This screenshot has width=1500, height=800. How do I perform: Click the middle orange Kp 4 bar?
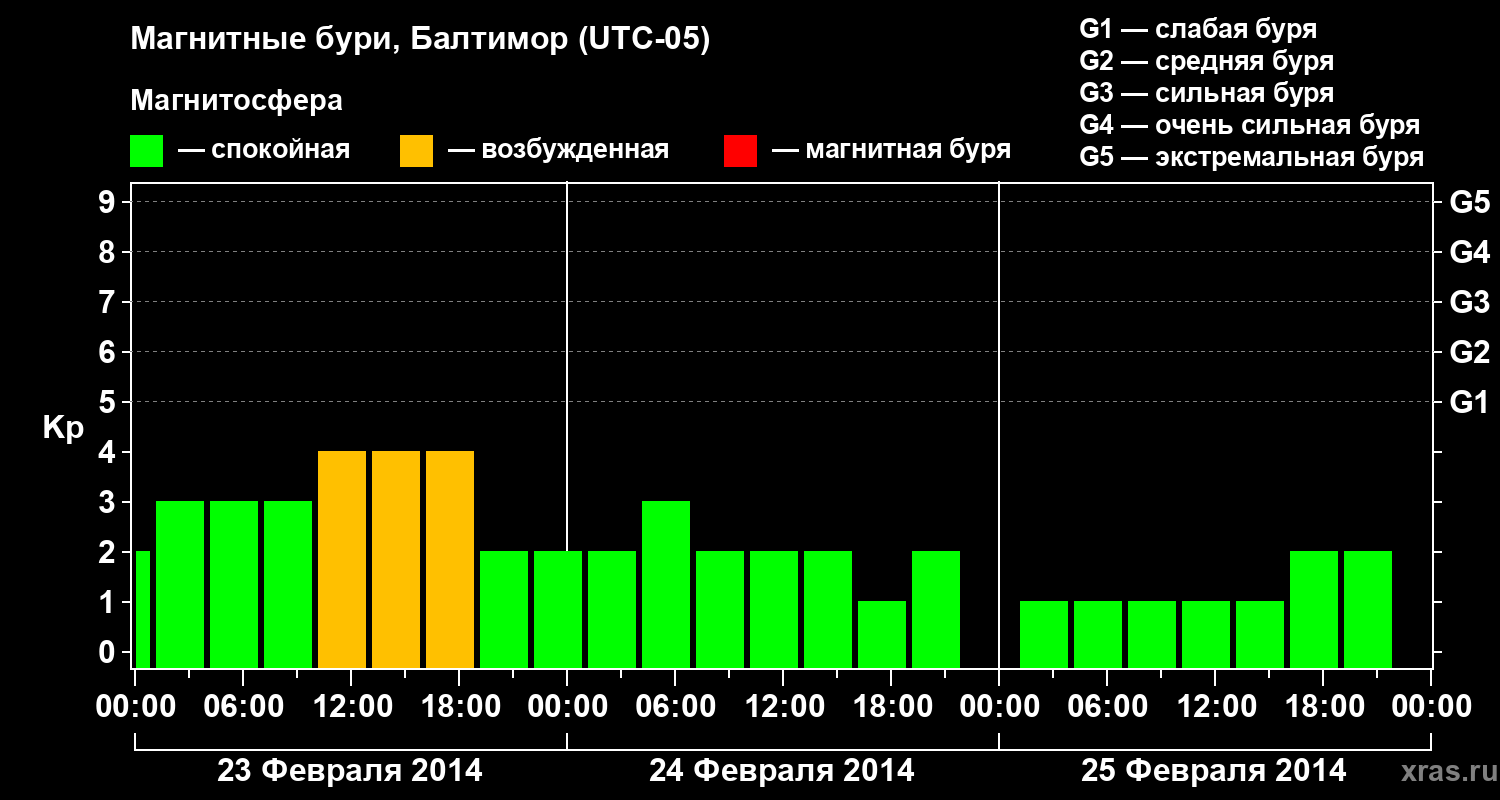pyautogui.click(x=396, y=559)
